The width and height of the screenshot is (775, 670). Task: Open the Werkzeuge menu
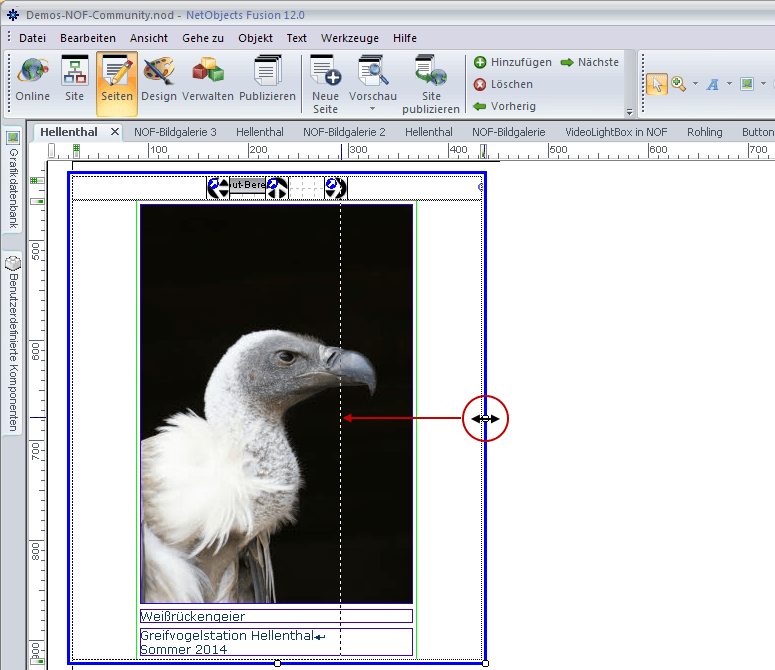tap(350, 38)
